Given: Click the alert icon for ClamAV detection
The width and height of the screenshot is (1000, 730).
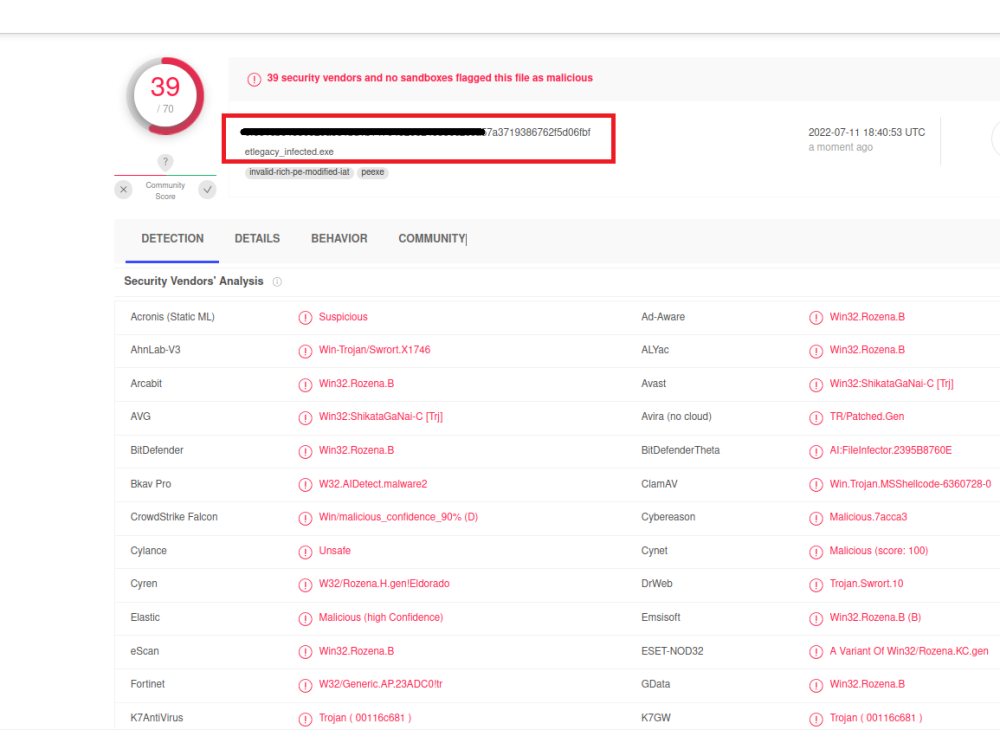Looking at the screenshot, I should (x=816, y=485).
